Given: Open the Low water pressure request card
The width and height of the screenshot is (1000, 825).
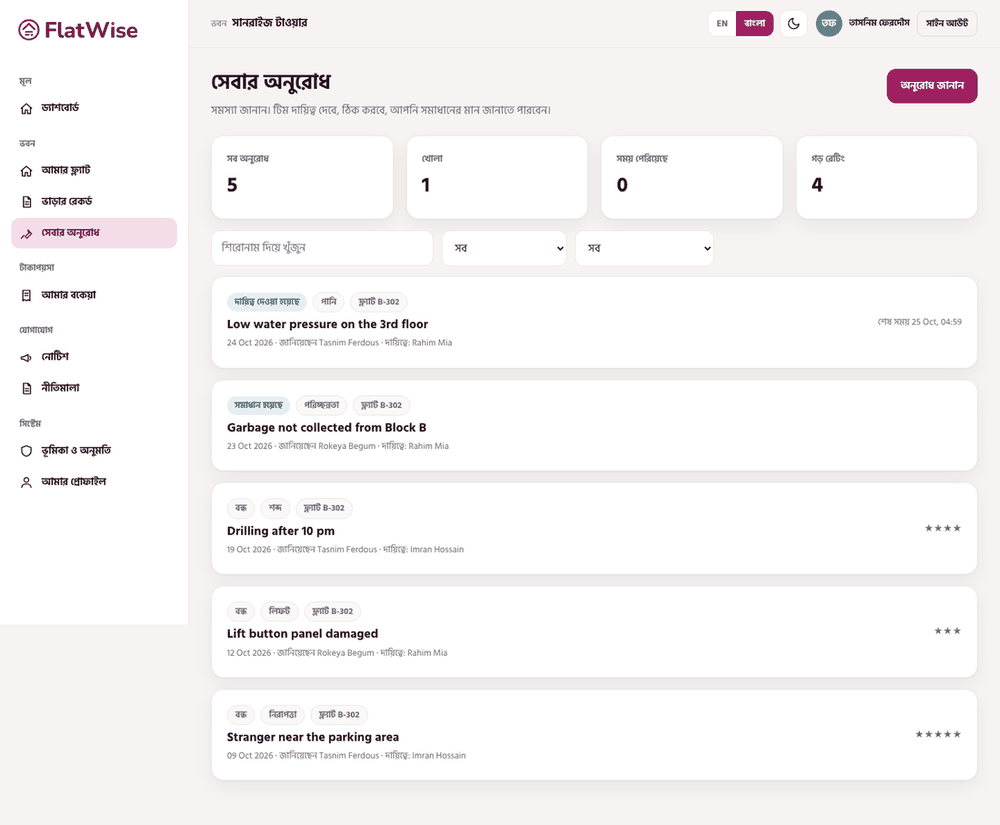Looking at the screenshot, I should pos(594,322).
